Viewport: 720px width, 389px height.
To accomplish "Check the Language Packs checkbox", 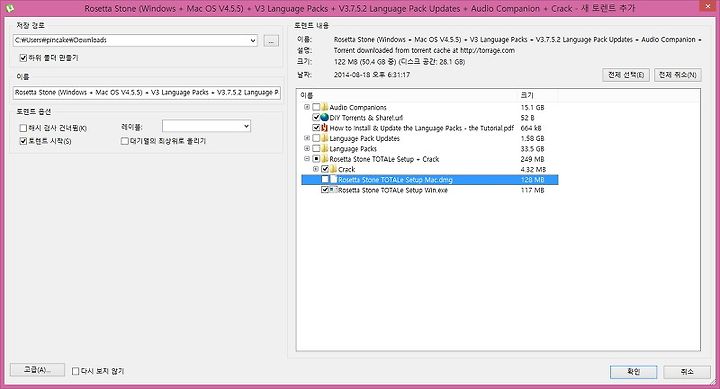I will (316, 149).
